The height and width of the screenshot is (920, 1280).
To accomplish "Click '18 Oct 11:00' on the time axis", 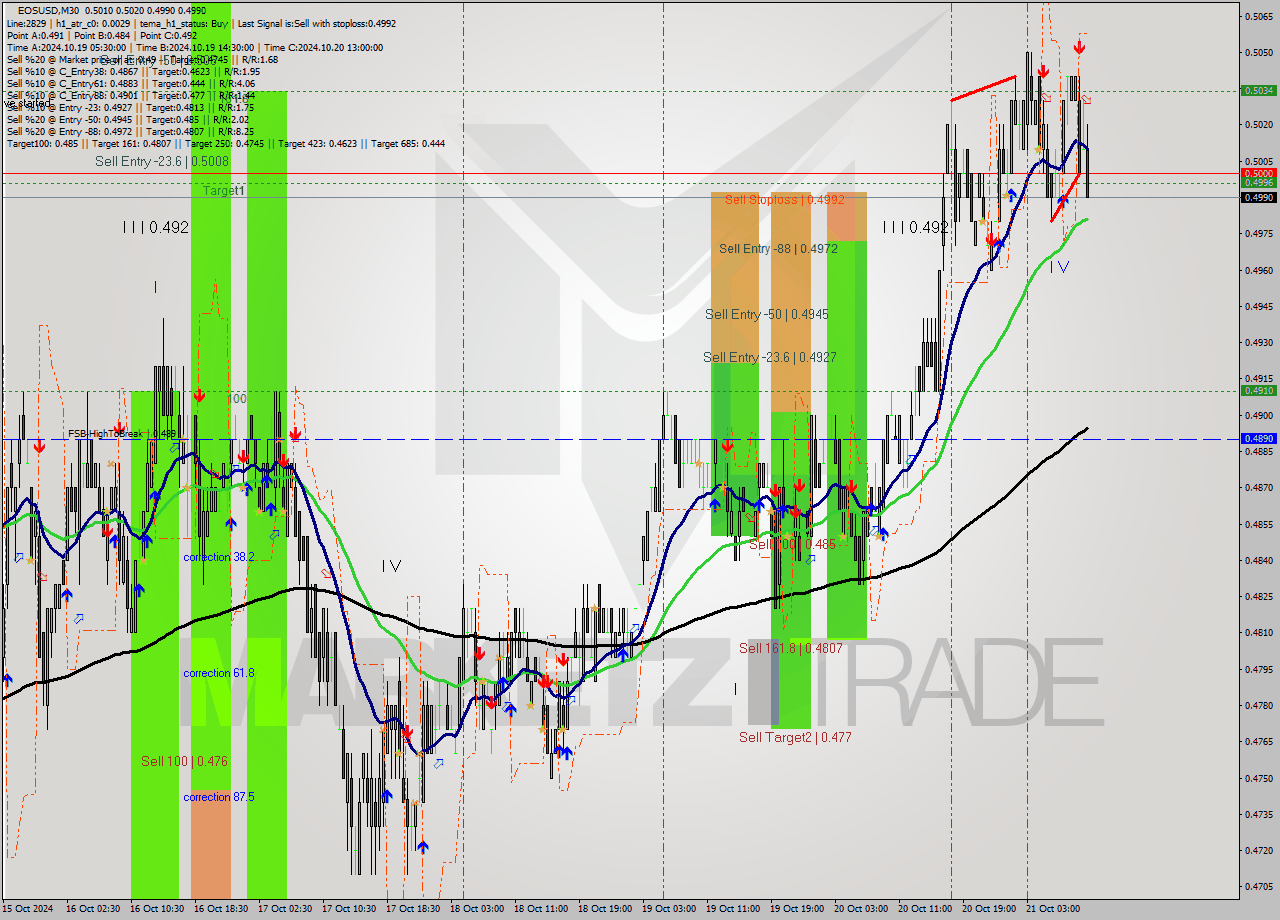I will [x=541, y=909].
